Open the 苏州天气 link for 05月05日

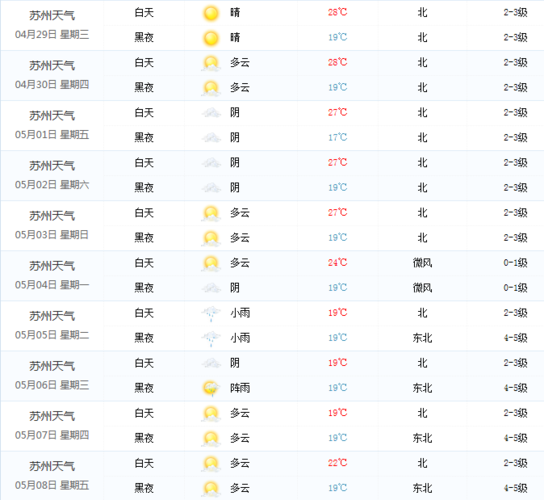pyautogui.click(x=52, y=316)
